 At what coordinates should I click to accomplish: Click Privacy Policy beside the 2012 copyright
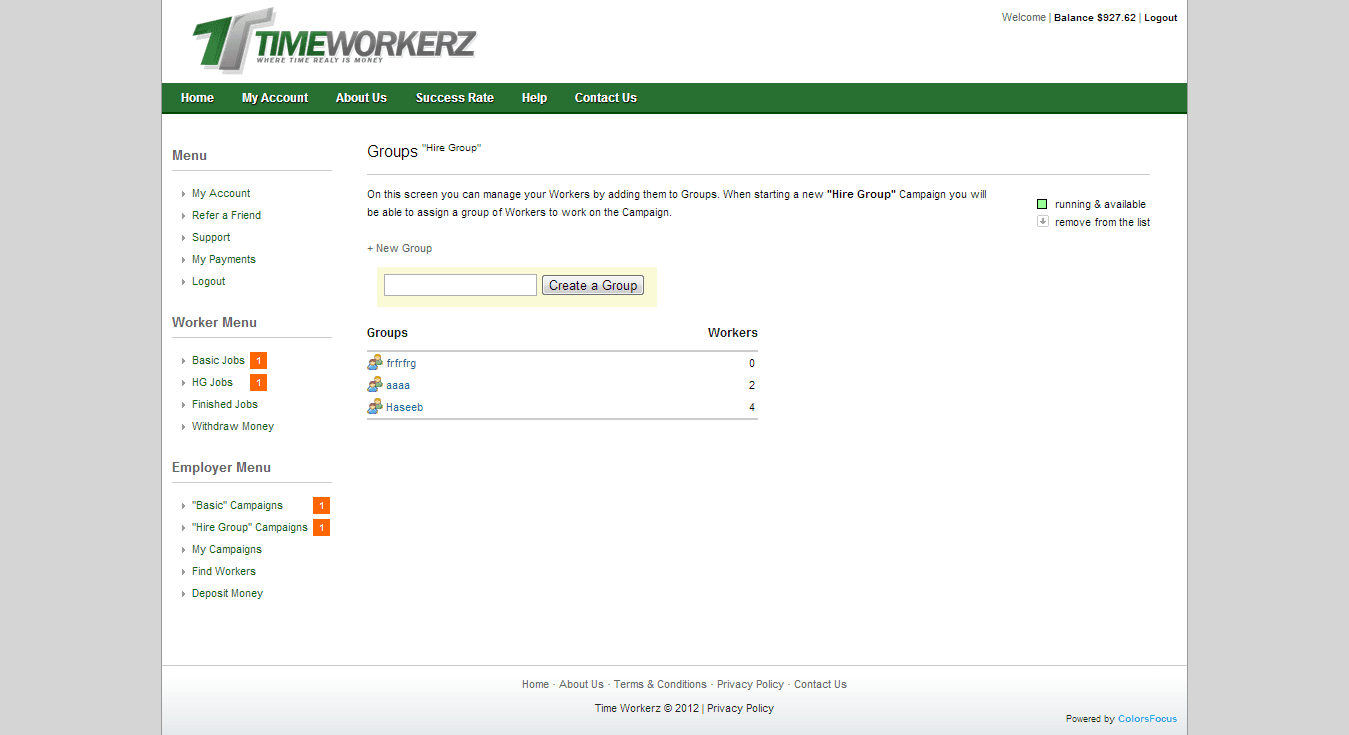click(740, 708)
